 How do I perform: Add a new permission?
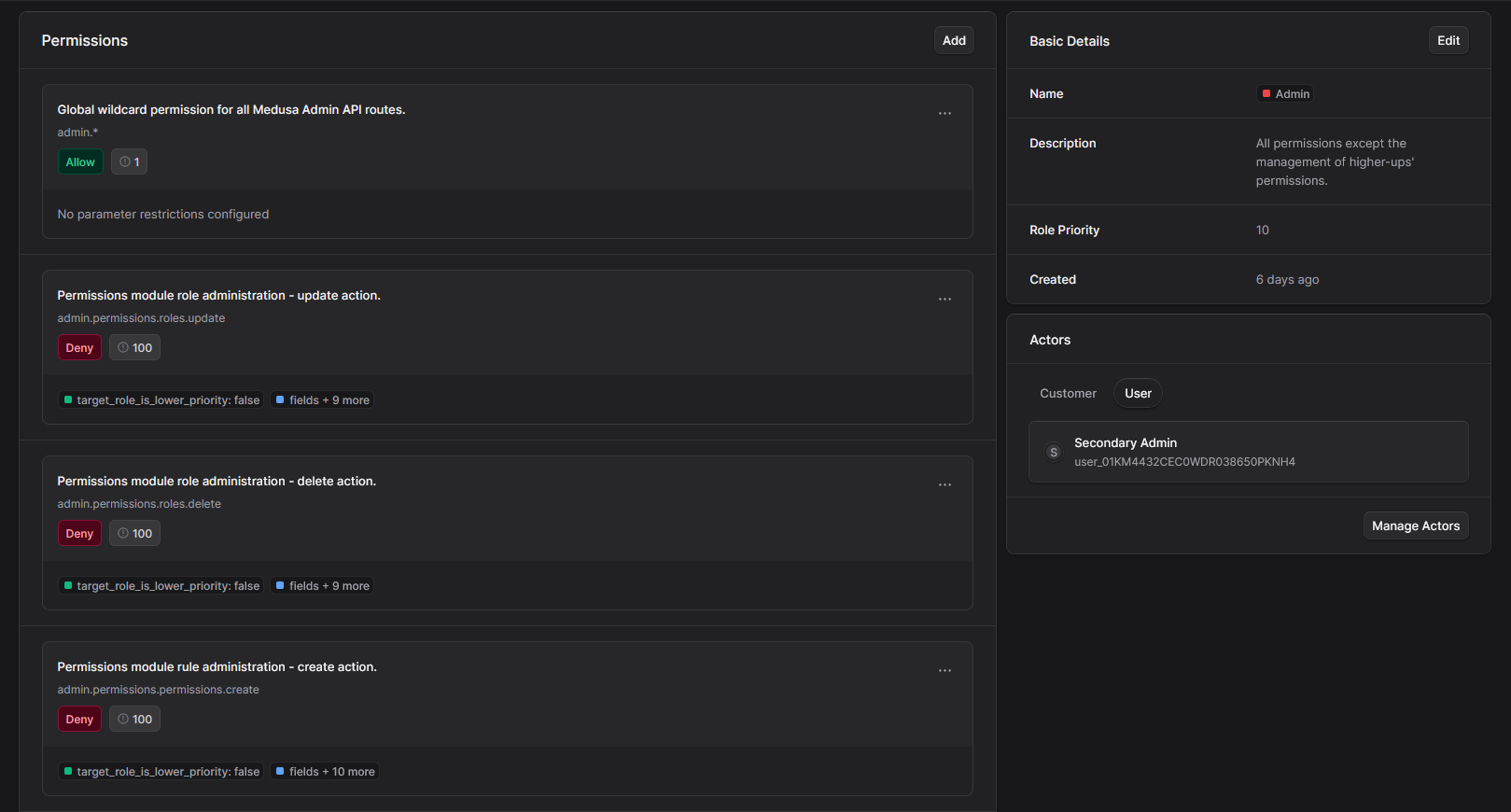point(954,40)
